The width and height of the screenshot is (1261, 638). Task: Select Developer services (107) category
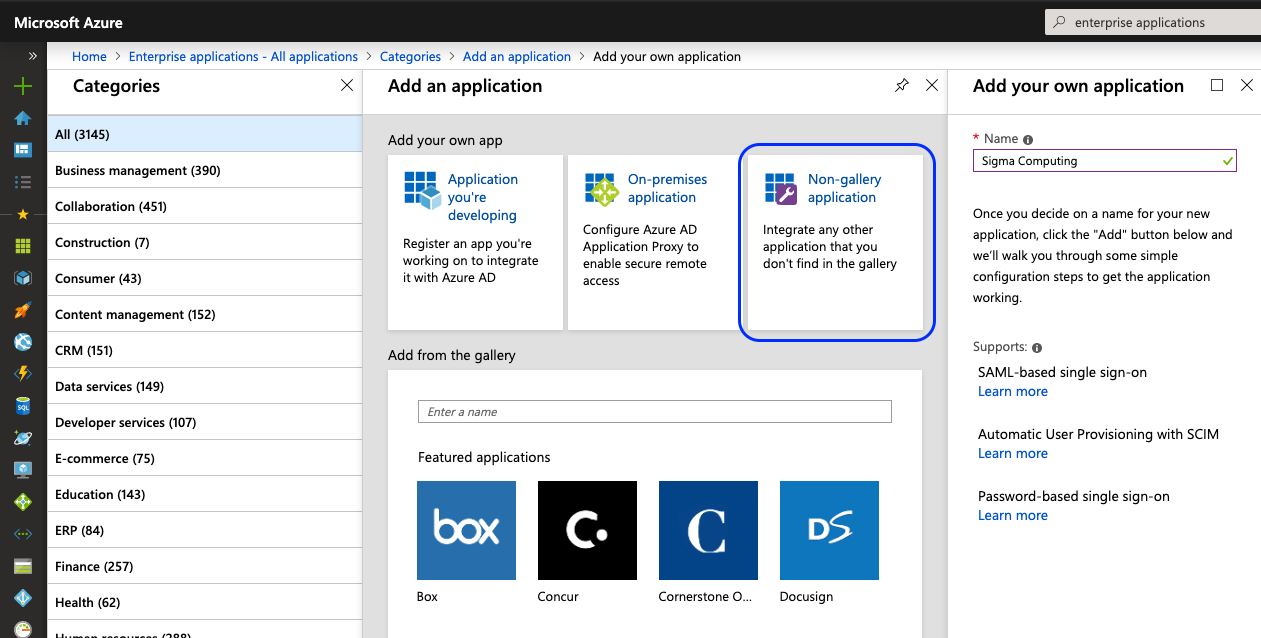[x=204, y=422]
